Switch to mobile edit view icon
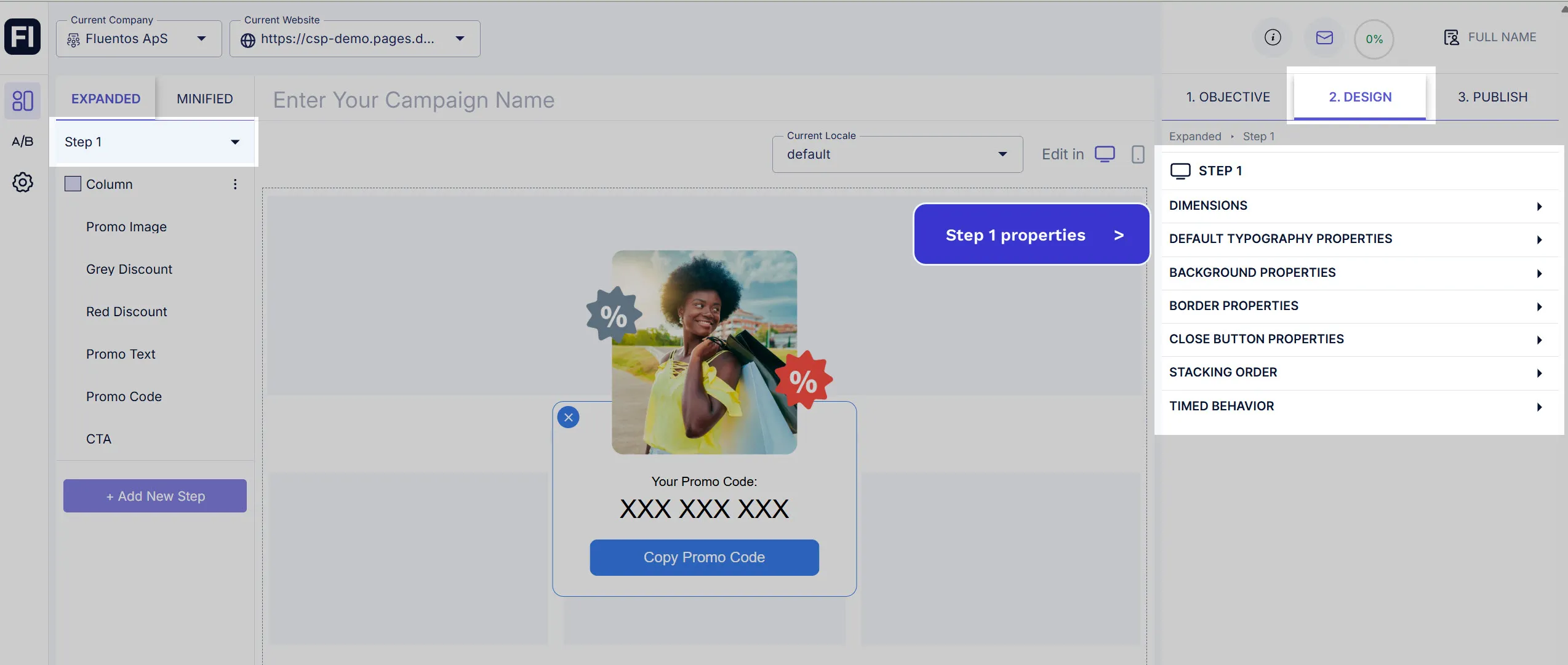 [x=1138, y=154]
